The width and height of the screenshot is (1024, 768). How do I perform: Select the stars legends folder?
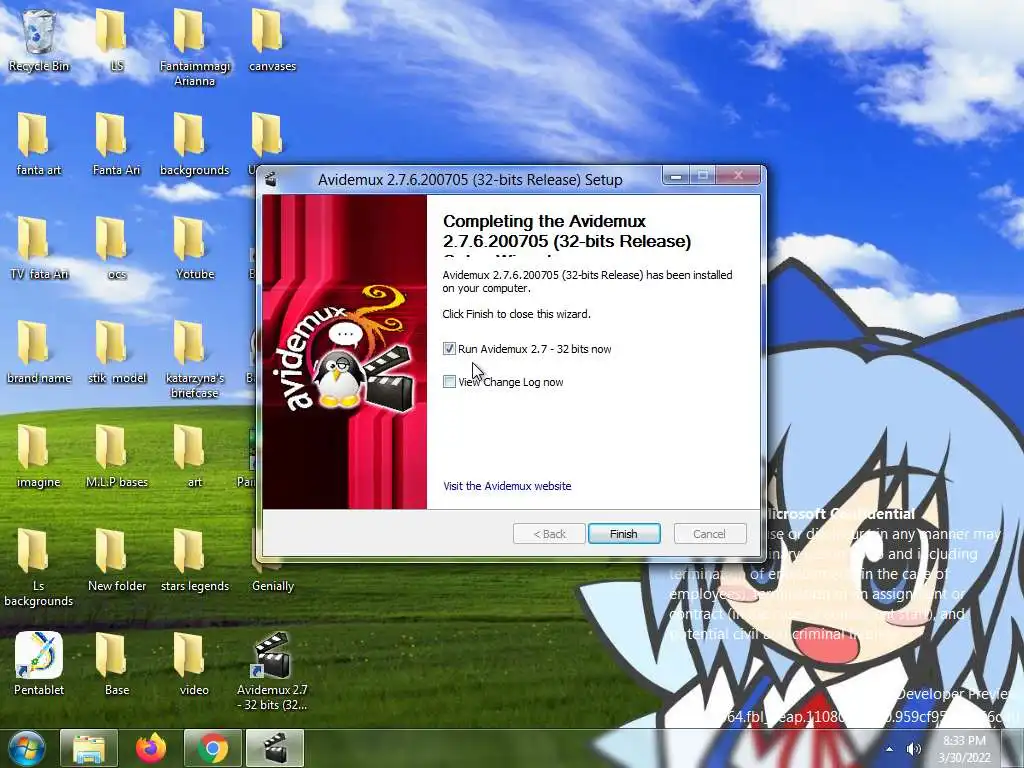pos(195,560)
